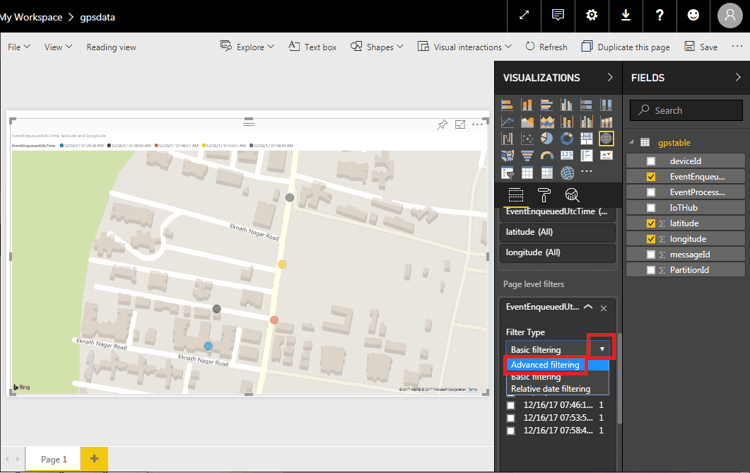
Task: Select the area chart visualization
Action: tap(527, 122)
